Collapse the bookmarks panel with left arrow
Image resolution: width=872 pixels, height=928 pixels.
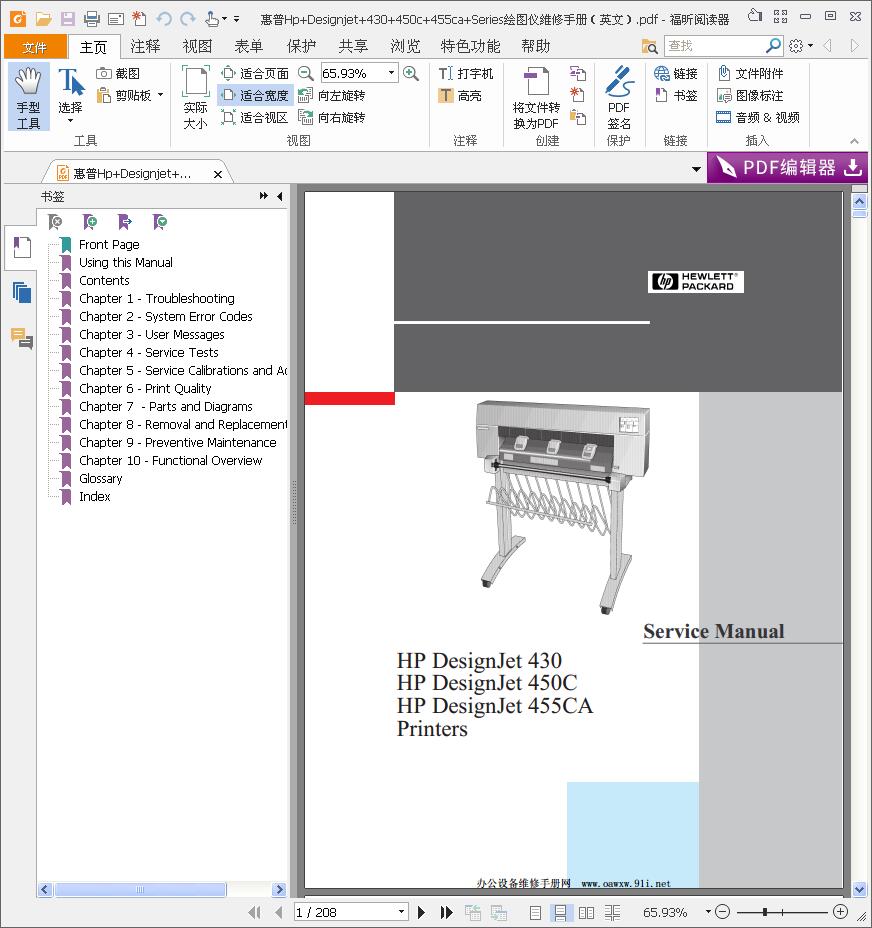(279, 196)
